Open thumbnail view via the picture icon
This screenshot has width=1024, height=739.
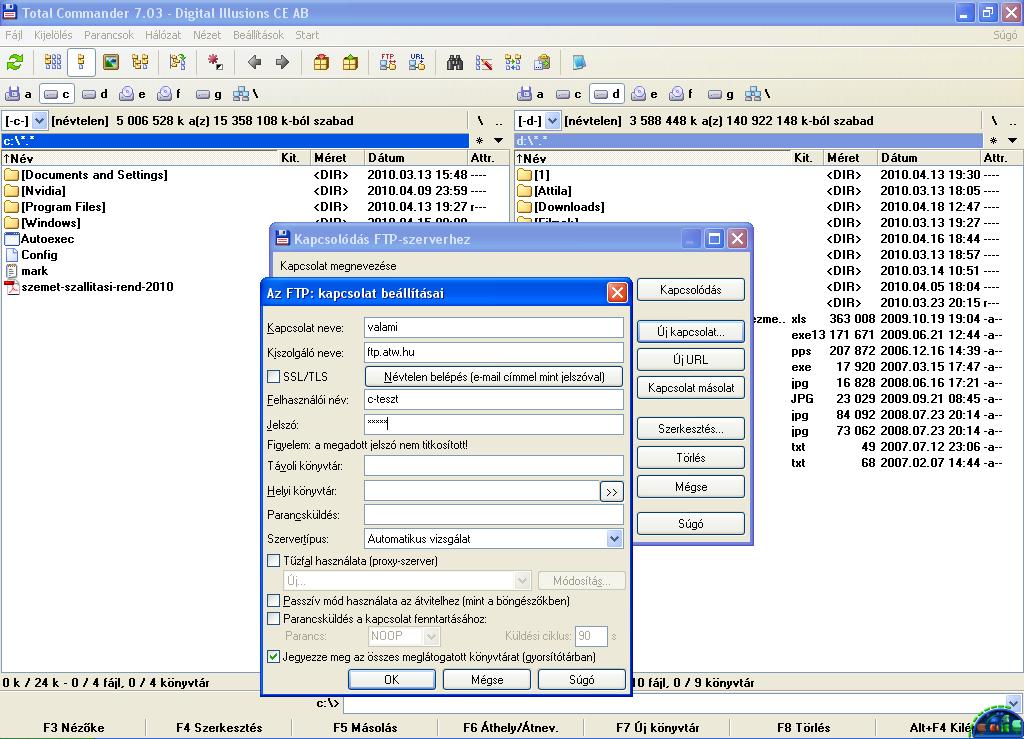pyautogui.click(x=111, y=63)
